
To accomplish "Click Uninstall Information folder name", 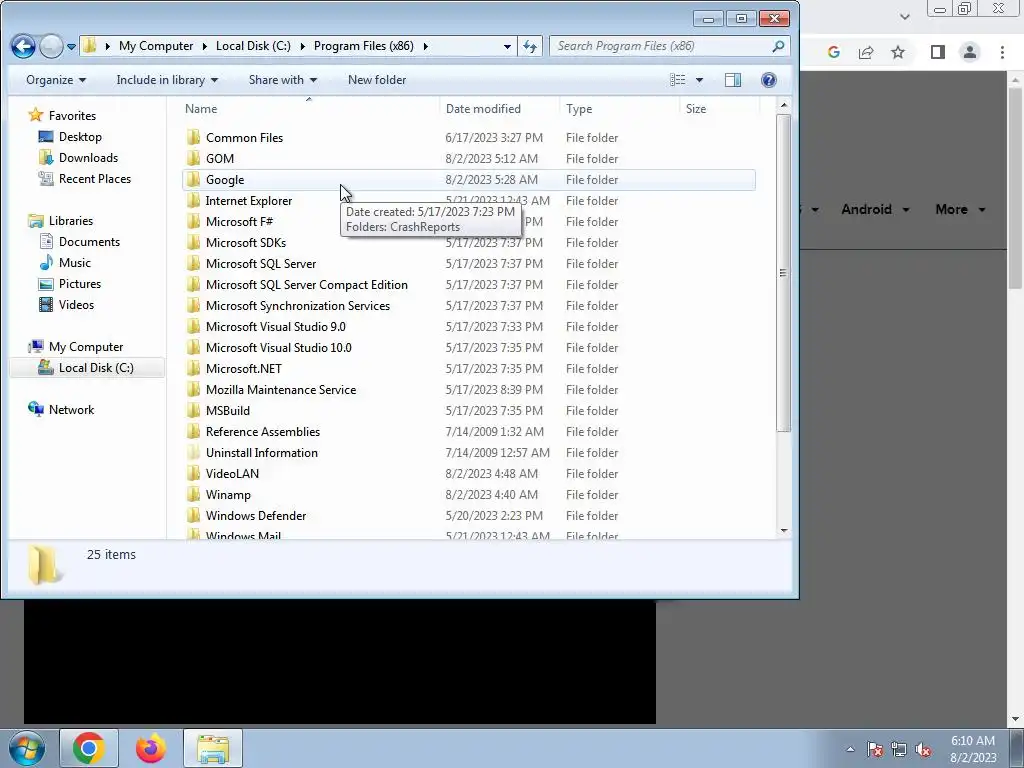I will click(262, 453).
